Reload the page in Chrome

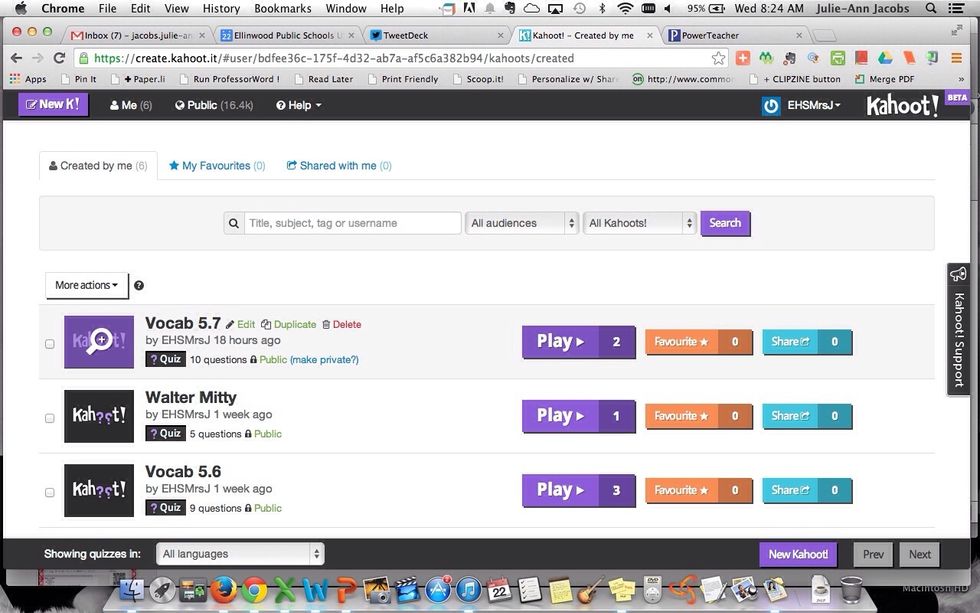click(59, 58)
